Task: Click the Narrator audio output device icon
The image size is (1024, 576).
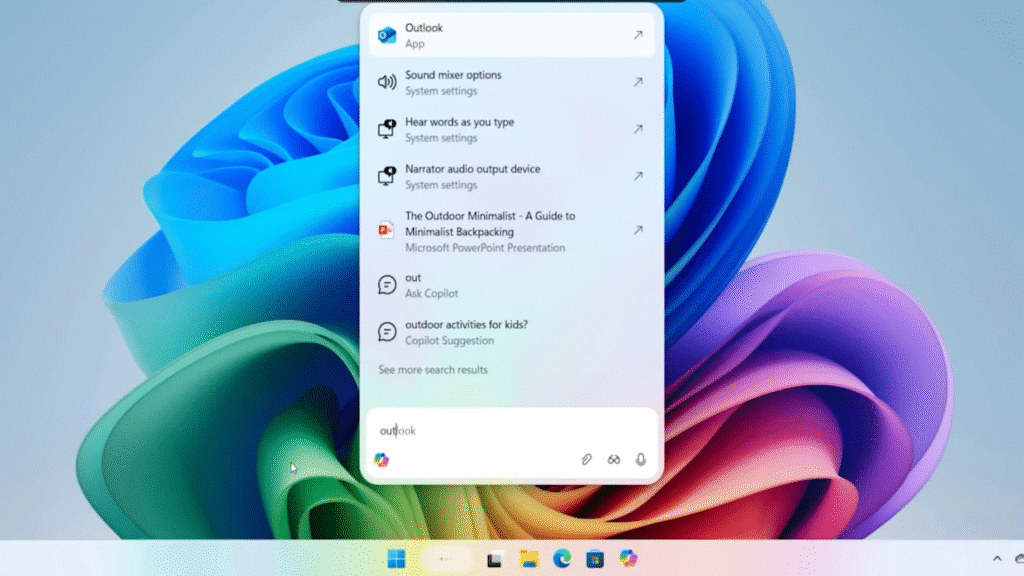Action: (x=387, y=176)
